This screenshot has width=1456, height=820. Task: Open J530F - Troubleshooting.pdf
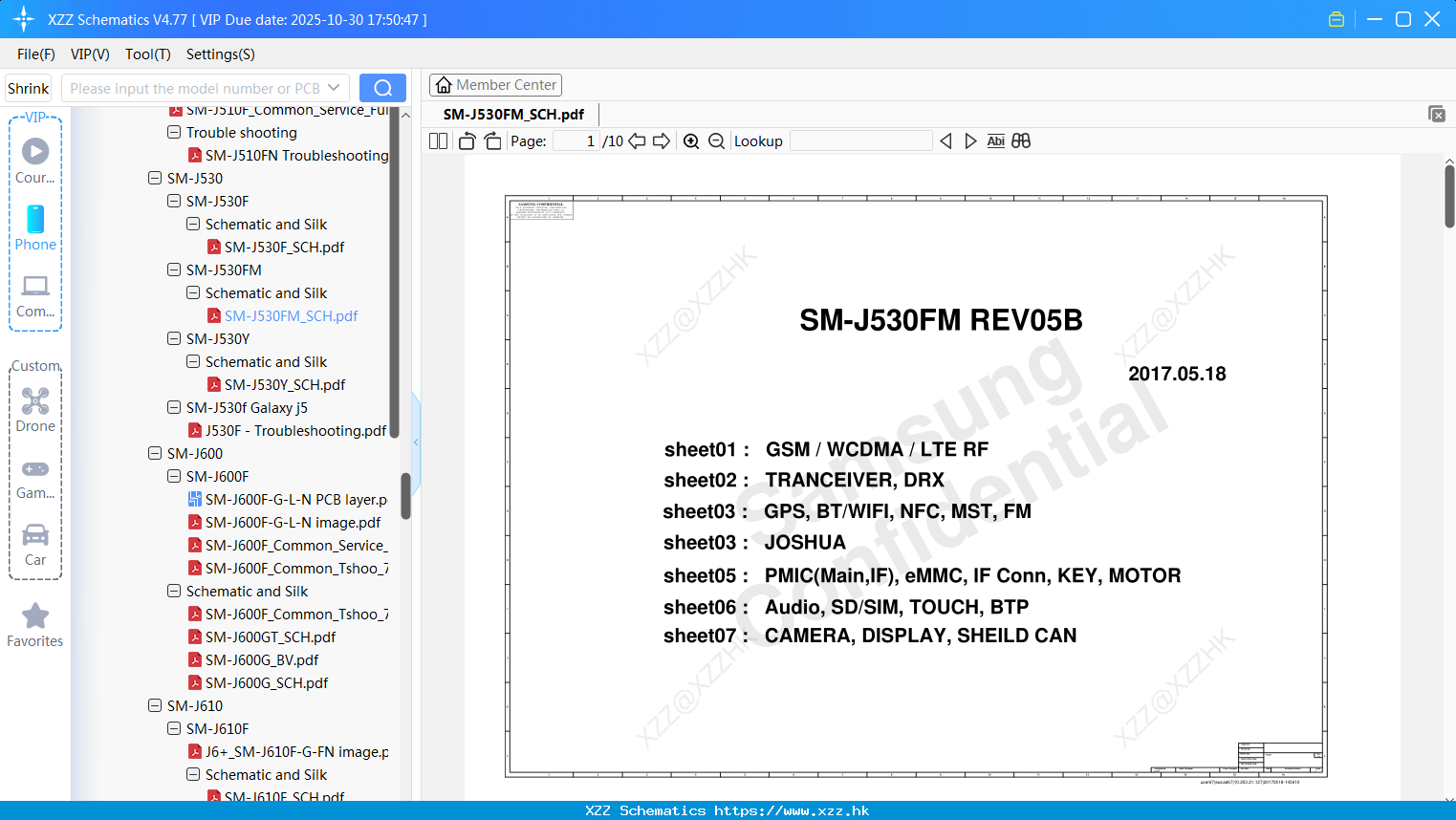[288, 430]
